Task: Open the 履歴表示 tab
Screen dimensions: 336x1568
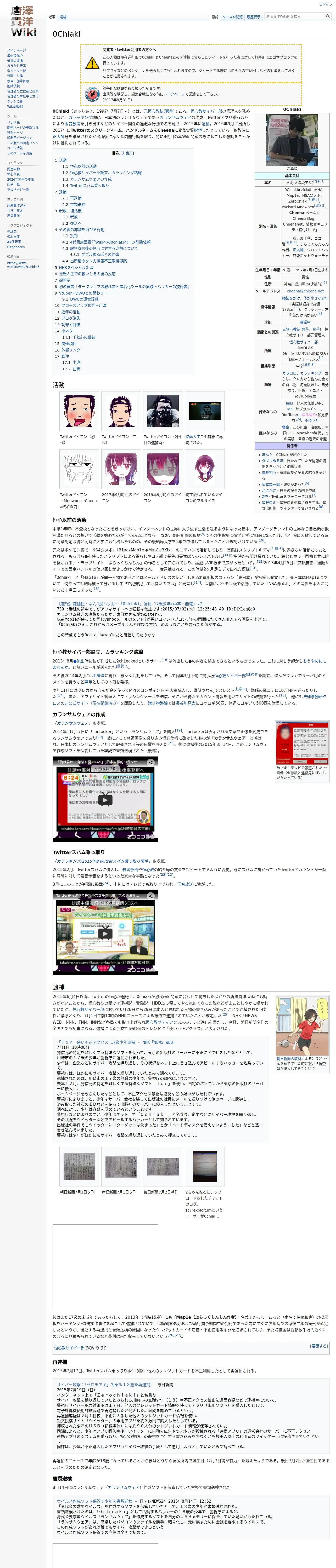Action: [253, 17]
